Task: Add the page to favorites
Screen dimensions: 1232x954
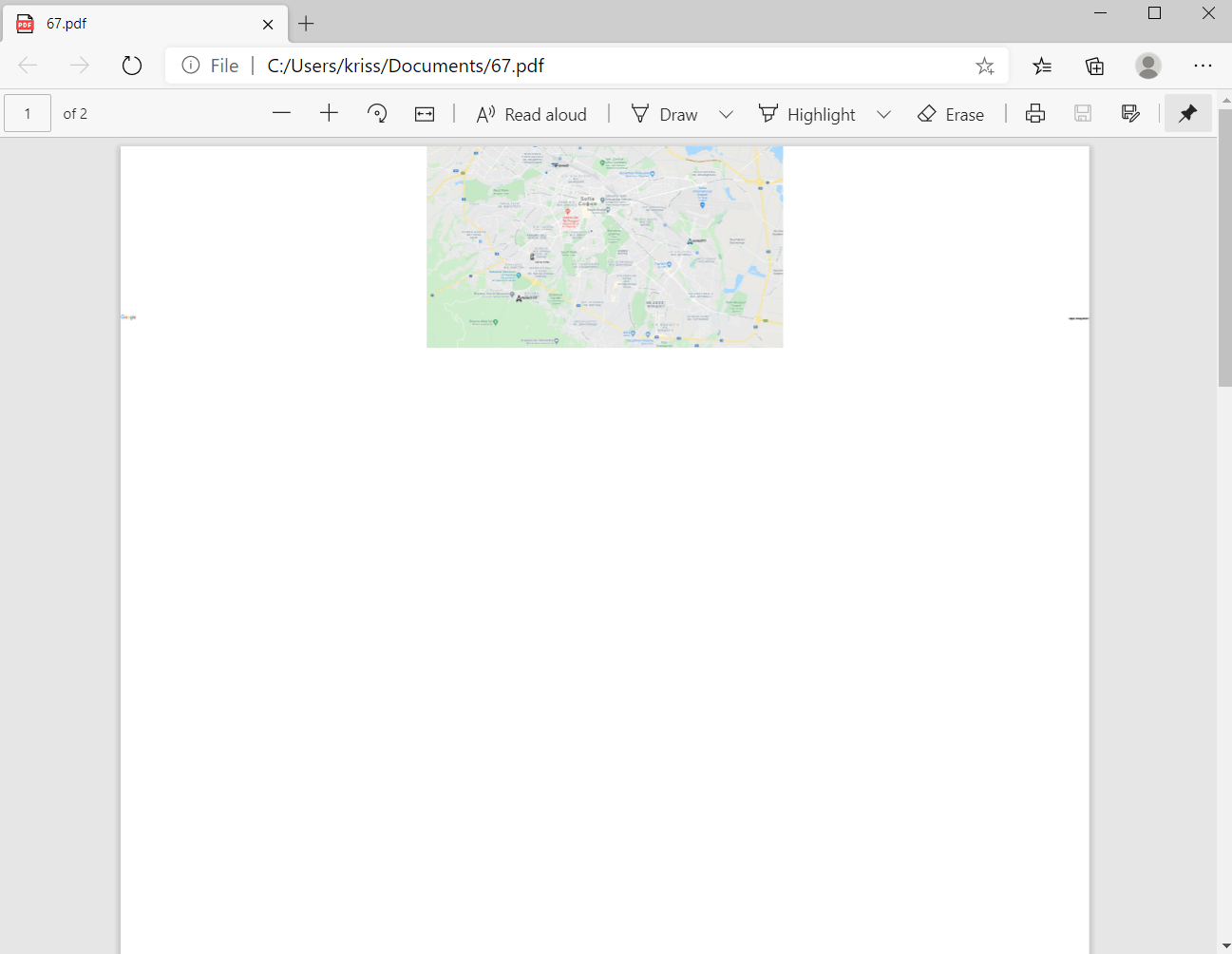Action: click(985, 66)
